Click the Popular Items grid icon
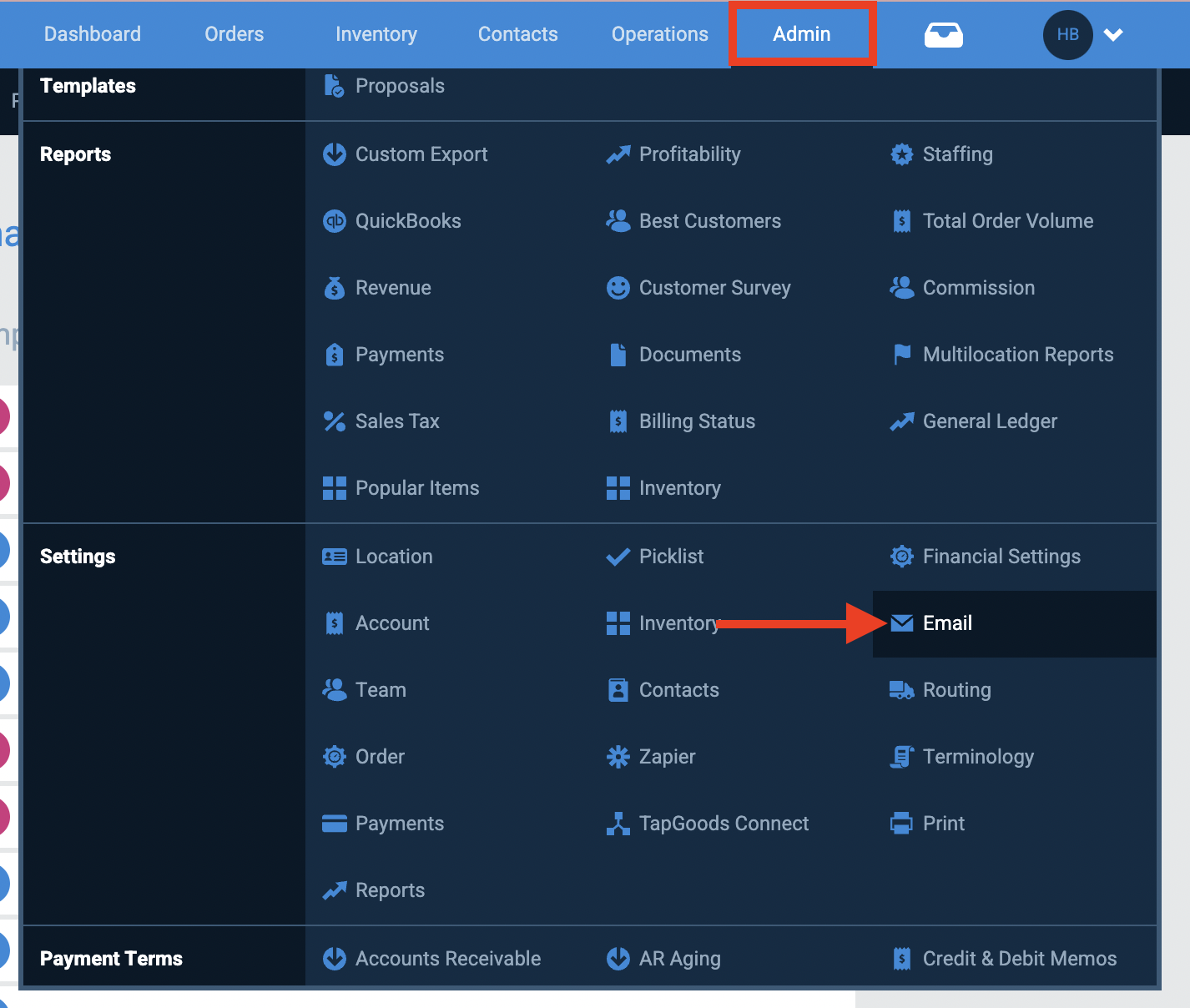The width and height of the screenshot is (1190, 1008). tap(335, 488)
